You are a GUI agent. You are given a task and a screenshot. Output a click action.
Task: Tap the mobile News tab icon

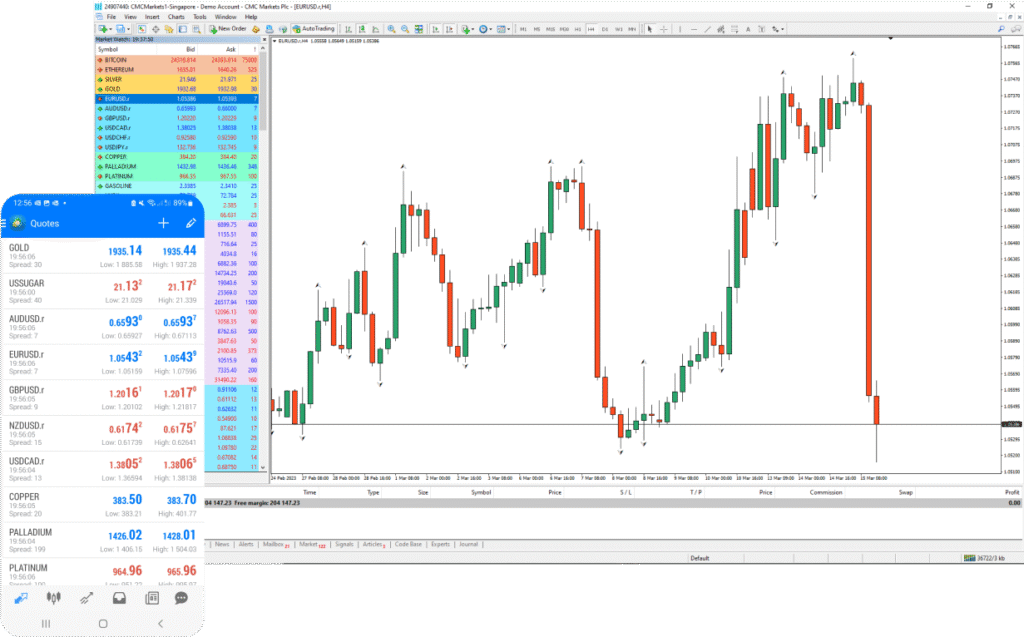[x=152, y=598]
